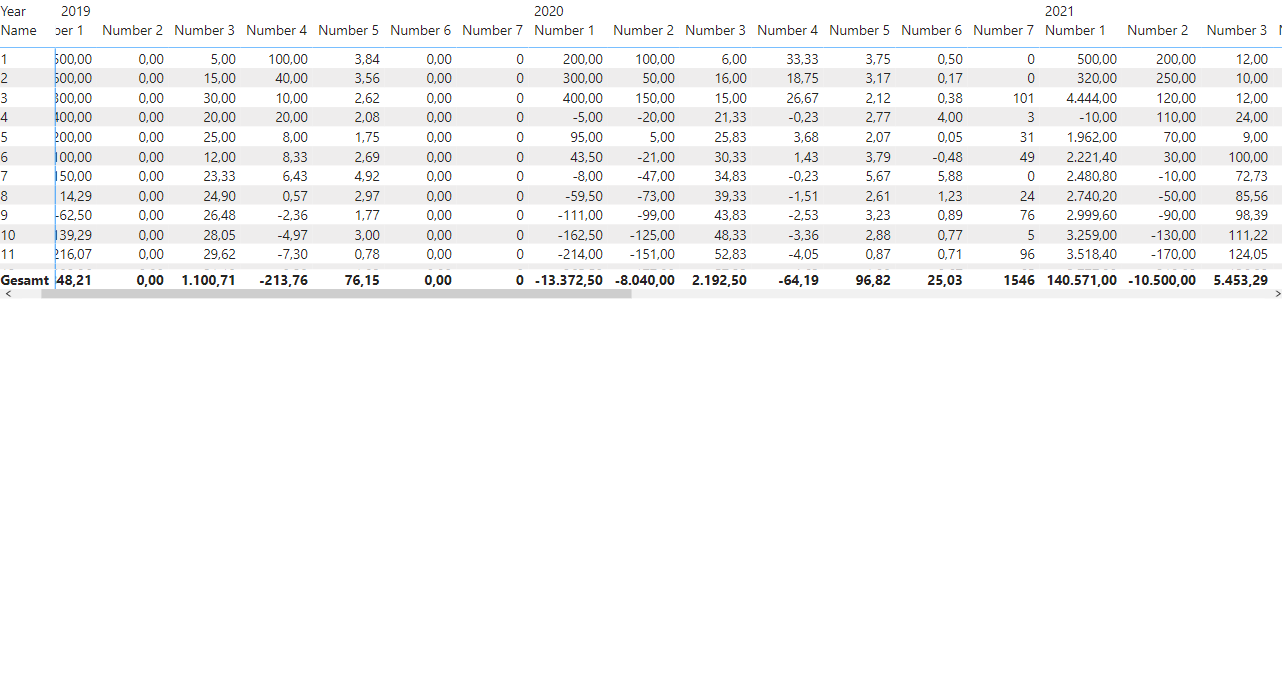Select Number 2 header under 2021
This screenshot has height=694, width=1282.
1158,30
